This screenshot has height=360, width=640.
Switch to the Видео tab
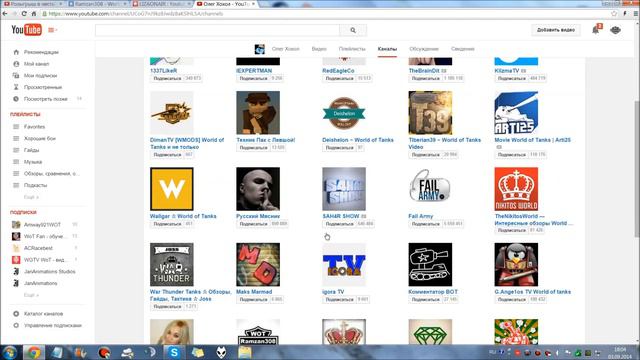point(319,49)
